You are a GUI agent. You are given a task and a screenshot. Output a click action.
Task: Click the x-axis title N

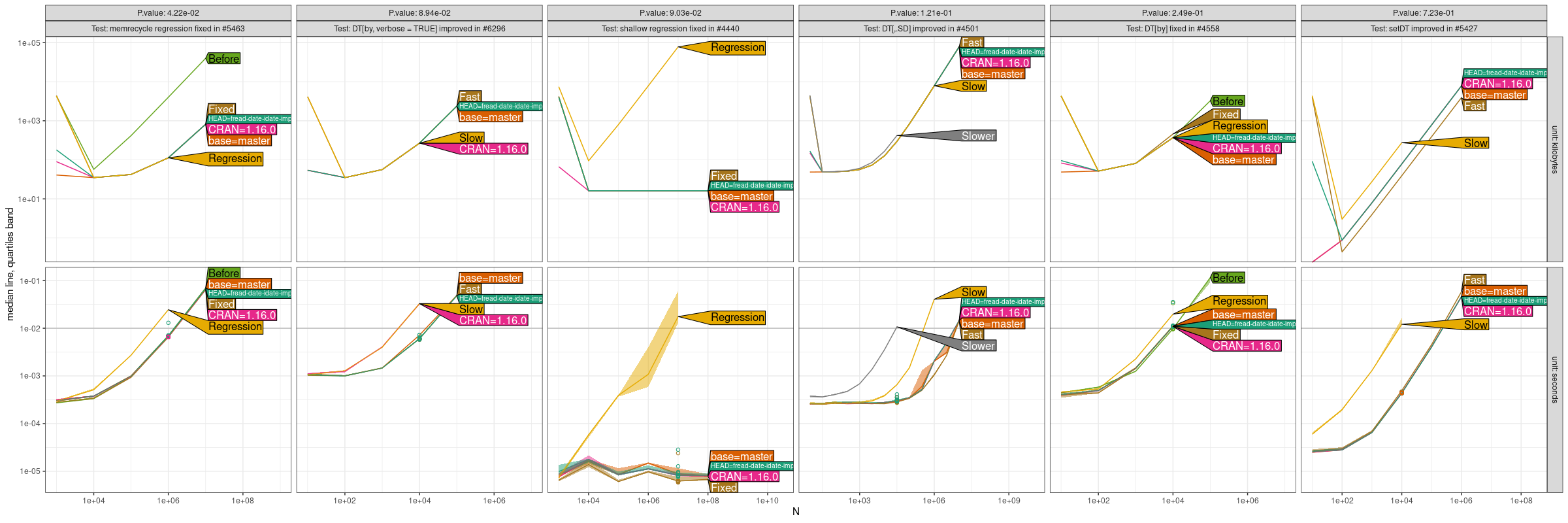(796, 512)
